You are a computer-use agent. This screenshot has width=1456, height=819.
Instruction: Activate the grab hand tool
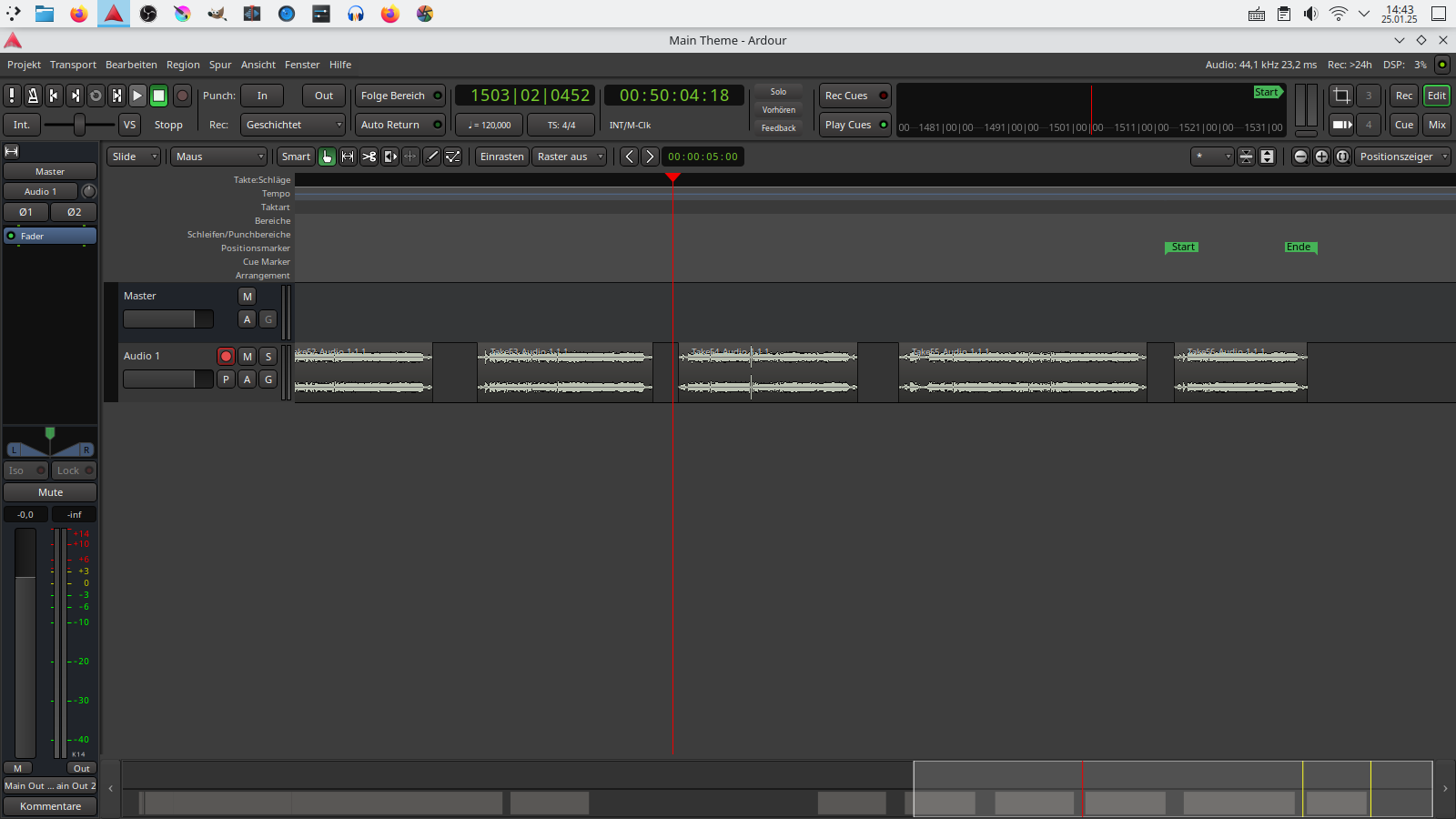tap(327, 157)
